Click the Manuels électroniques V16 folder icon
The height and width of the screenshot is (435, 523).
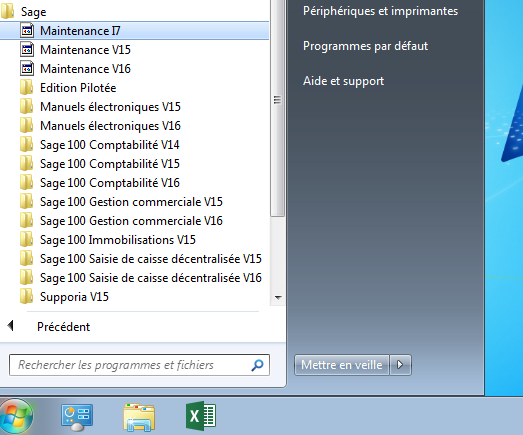pos(26,125)
